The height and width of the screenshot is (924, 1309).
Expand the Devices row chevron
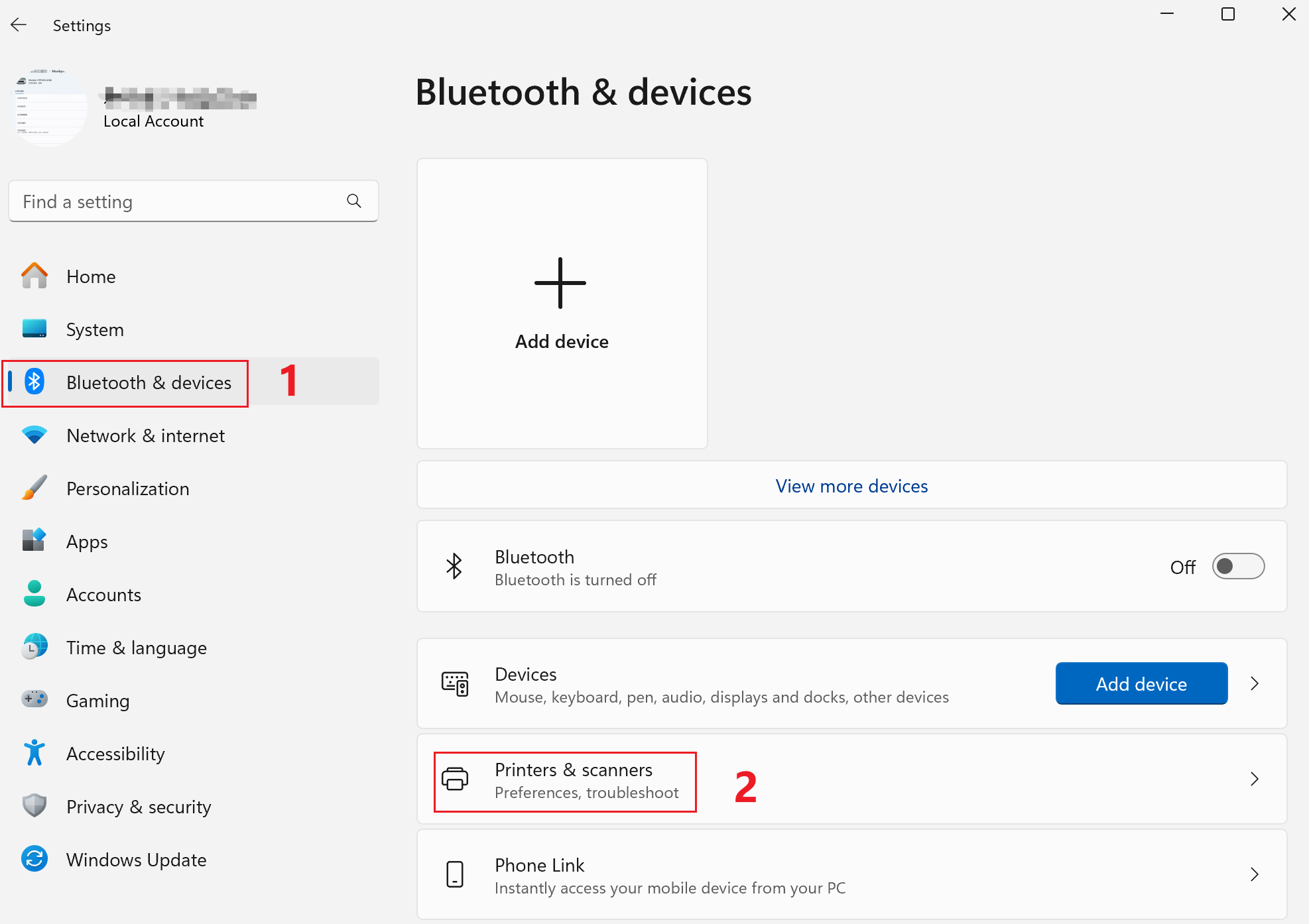[1254, 683]
